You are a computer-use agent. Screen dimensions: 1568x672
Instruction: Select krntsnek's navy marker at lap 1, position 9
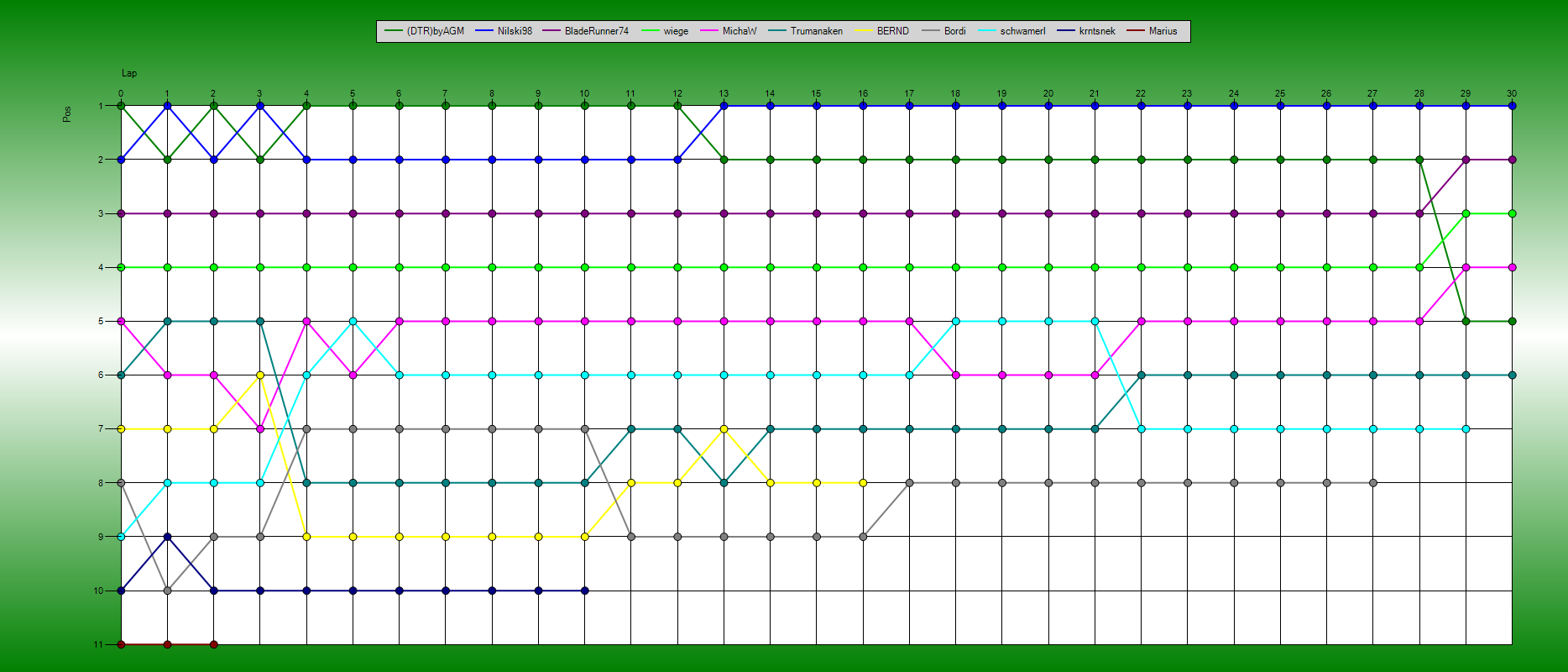coord(168,537)
